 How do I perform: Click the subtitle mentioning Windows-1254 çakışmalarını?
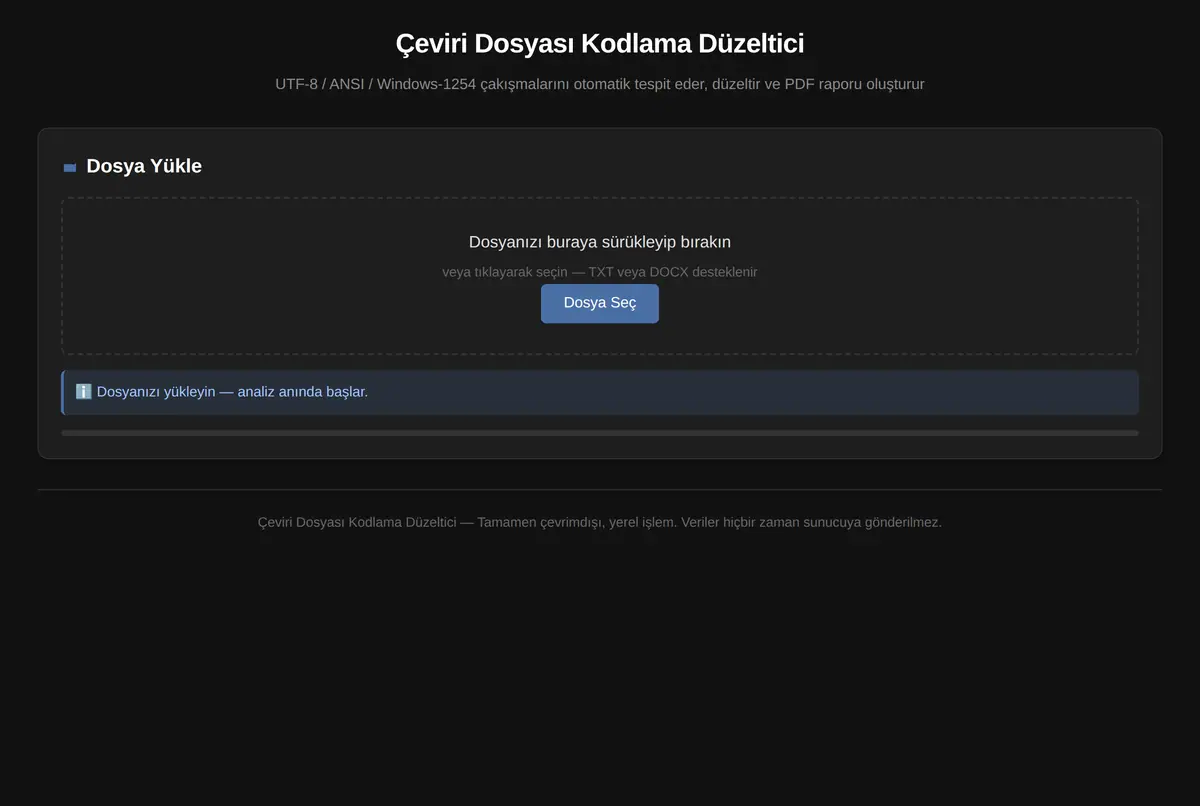600,84
